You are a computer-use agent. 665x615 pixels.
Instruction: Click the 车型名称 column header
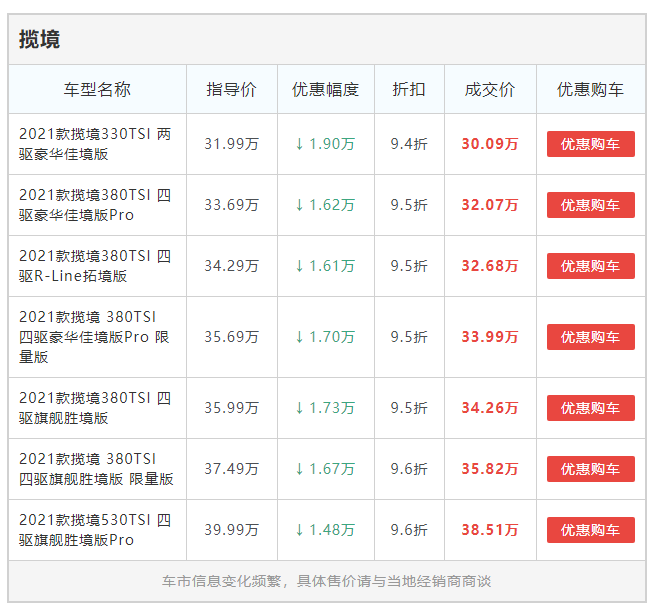97,89
